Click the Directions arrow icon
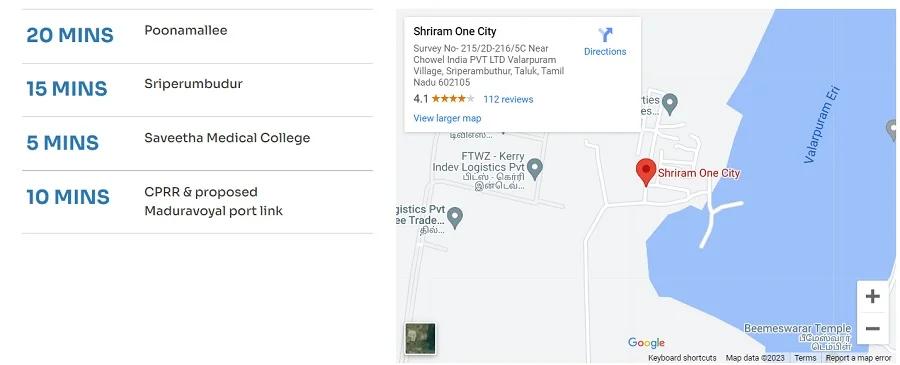This screenshot has height=365, width=900. coord(605,35)
